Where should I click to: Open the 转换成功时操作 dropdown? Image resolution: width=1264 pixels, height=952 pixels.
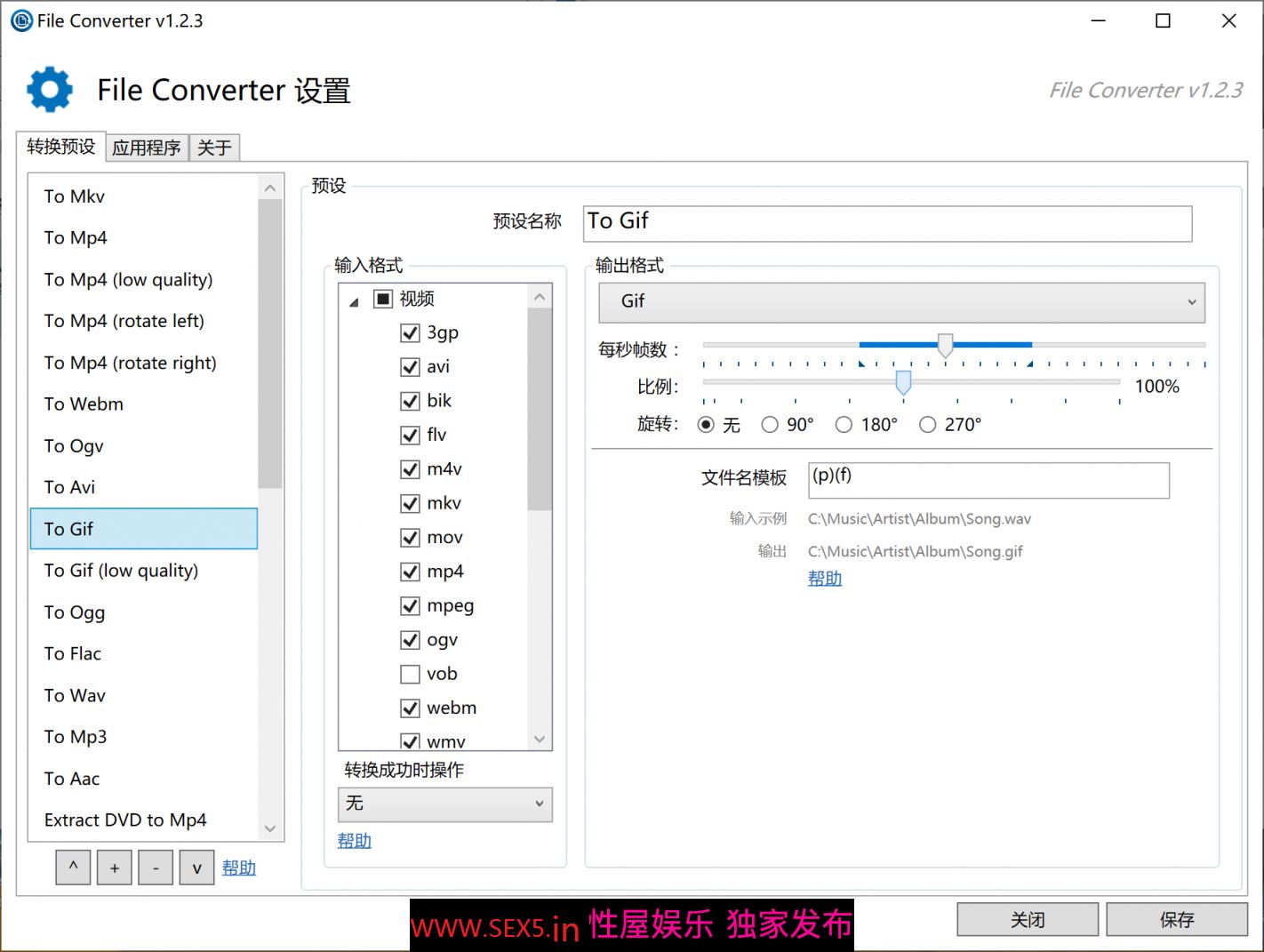click(x=444, y=804)
